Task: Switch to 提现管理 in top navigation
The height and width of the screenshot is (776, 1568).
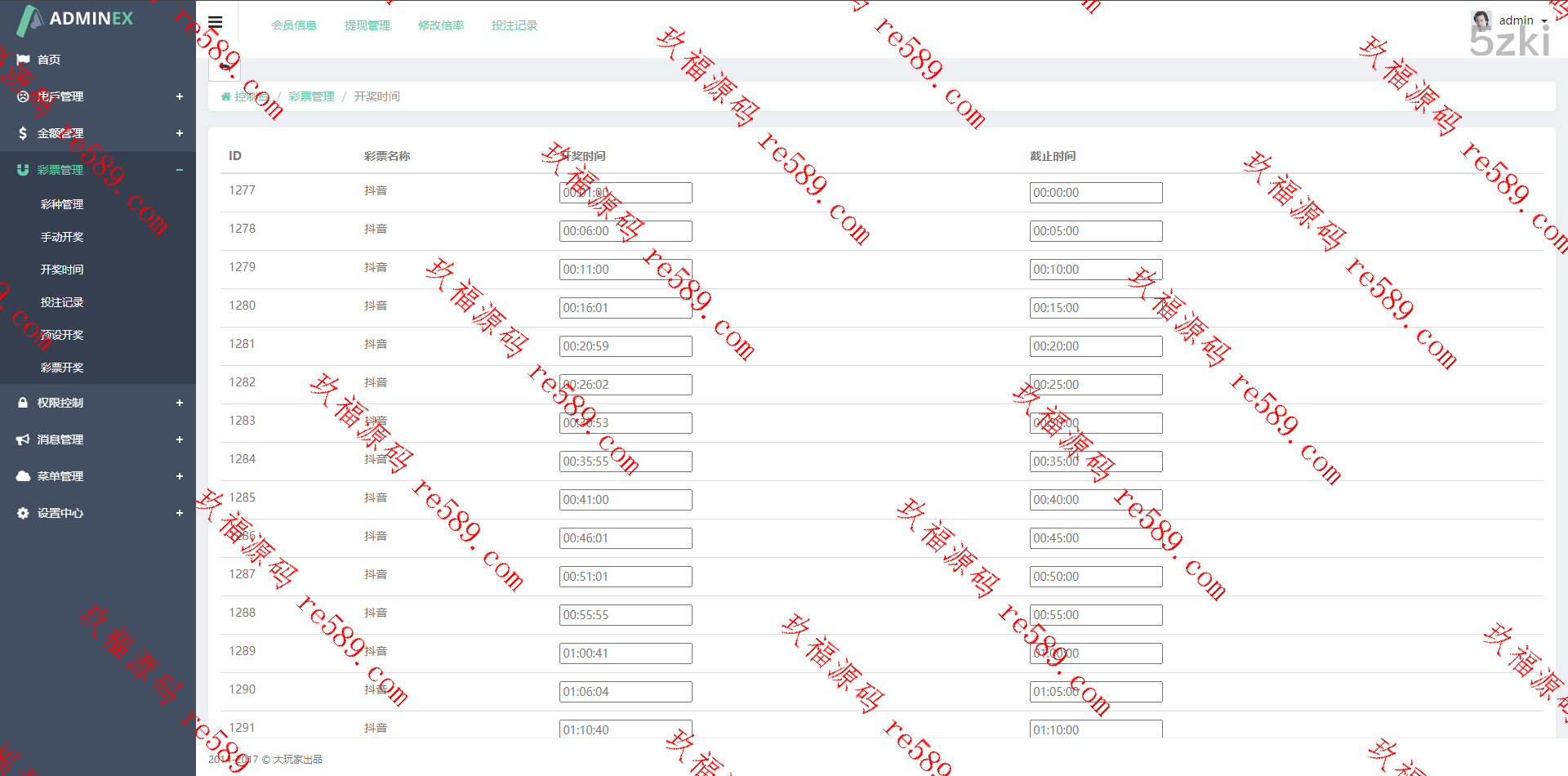Action: click(367, 25)
